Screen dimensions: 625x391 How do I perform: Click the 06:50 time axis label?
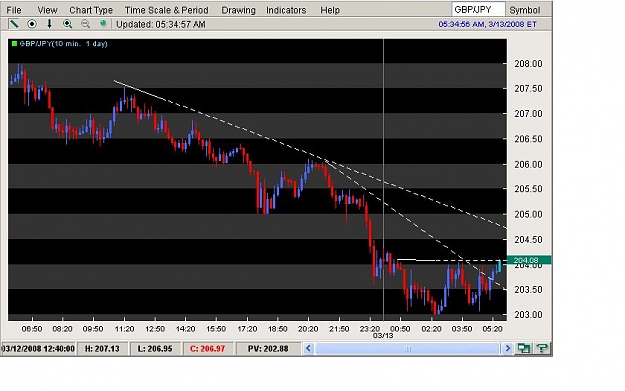coord(32,329)
